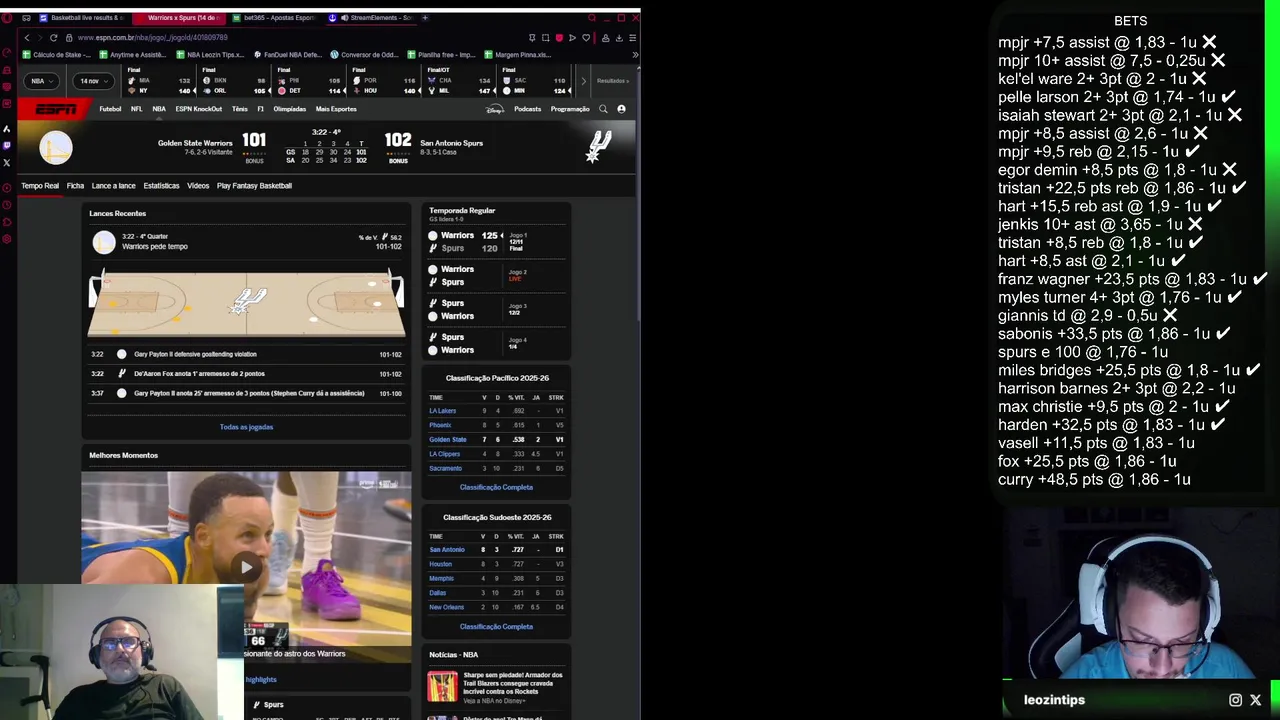Open the Lance a lance tab

[113, 186]
